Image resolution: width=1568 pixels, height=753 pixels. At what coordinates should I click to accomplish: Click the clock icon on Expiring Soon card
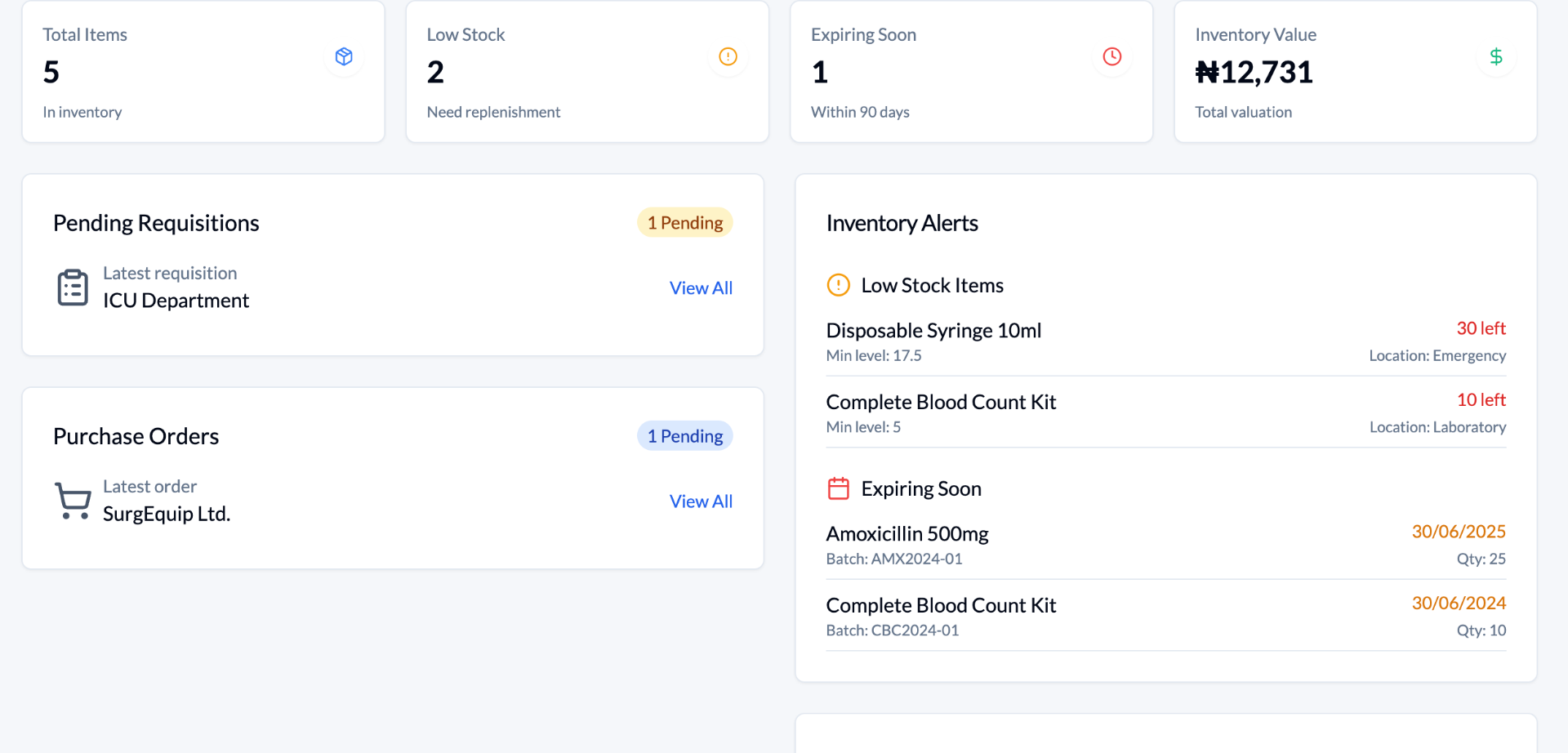point(1111,56)
